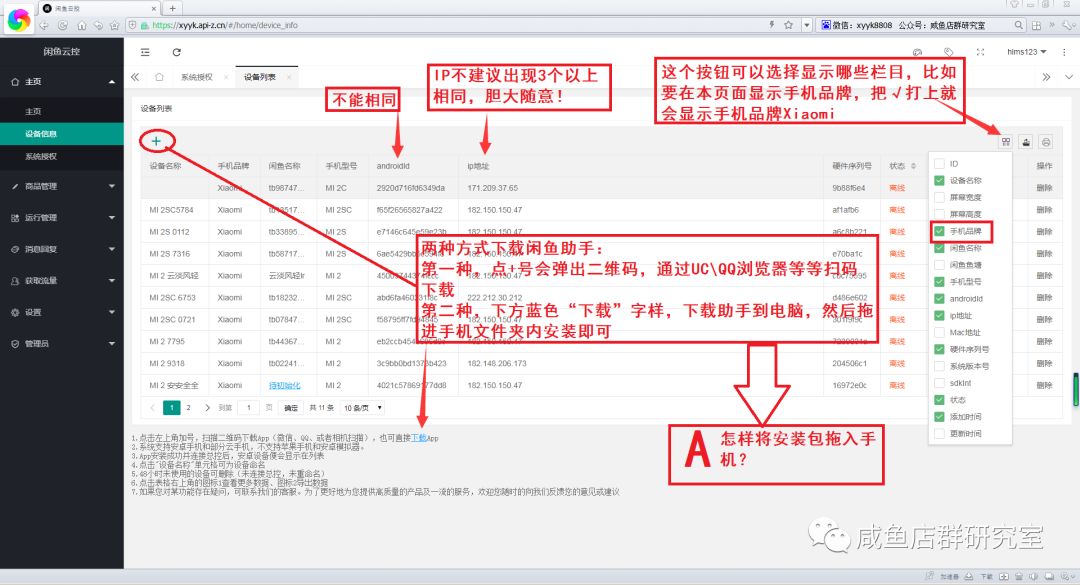Click the home icon tab
The image size is (1080, 585).
[x=159, y=77]
